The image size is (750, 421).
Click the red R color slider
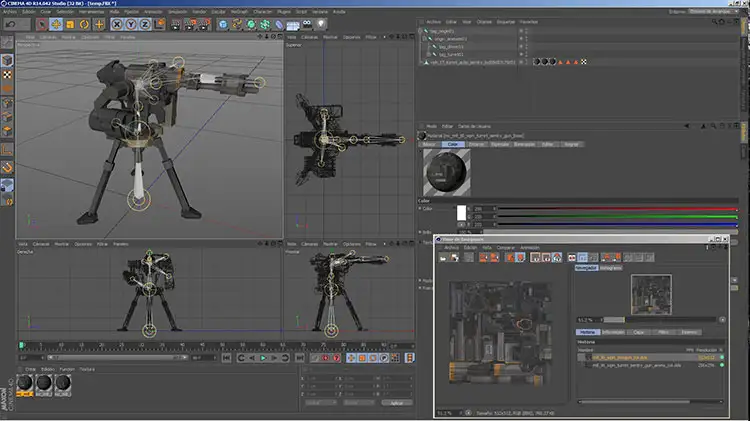click(x=617, y=209)
